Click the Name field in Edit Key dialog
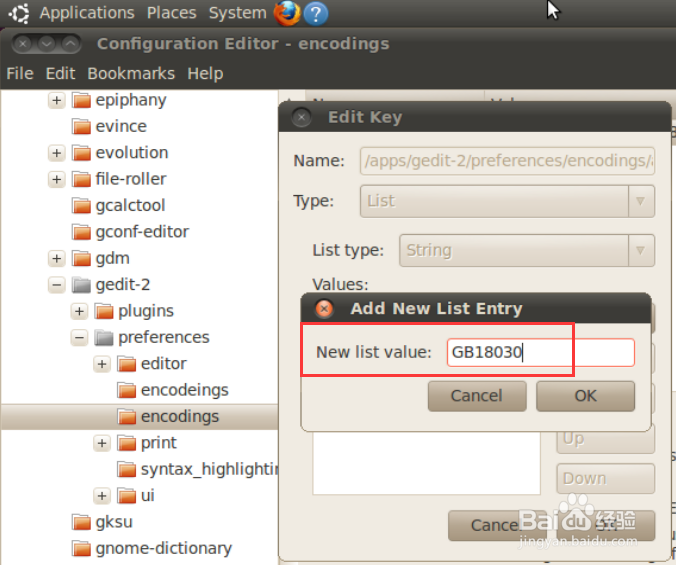 pos(507,161)
